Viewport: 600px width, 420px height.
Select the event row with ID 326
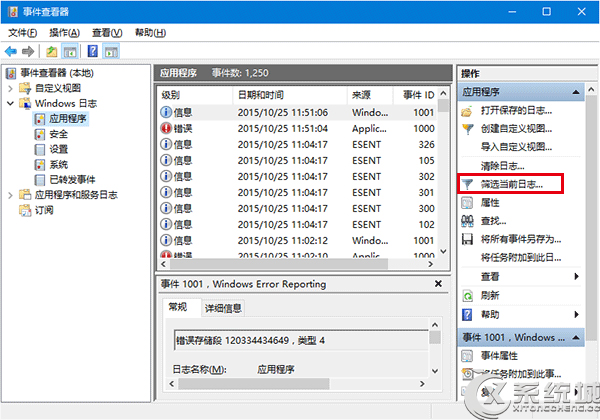click(x=297, y=145)
